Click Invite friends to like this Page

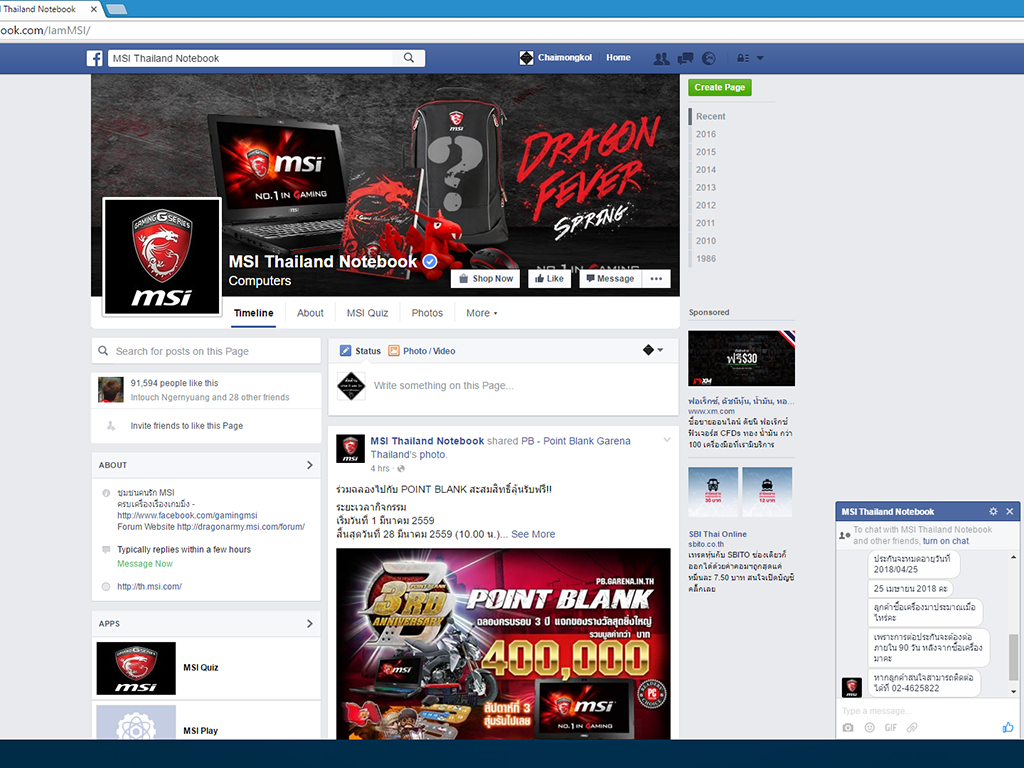(186, 426)
